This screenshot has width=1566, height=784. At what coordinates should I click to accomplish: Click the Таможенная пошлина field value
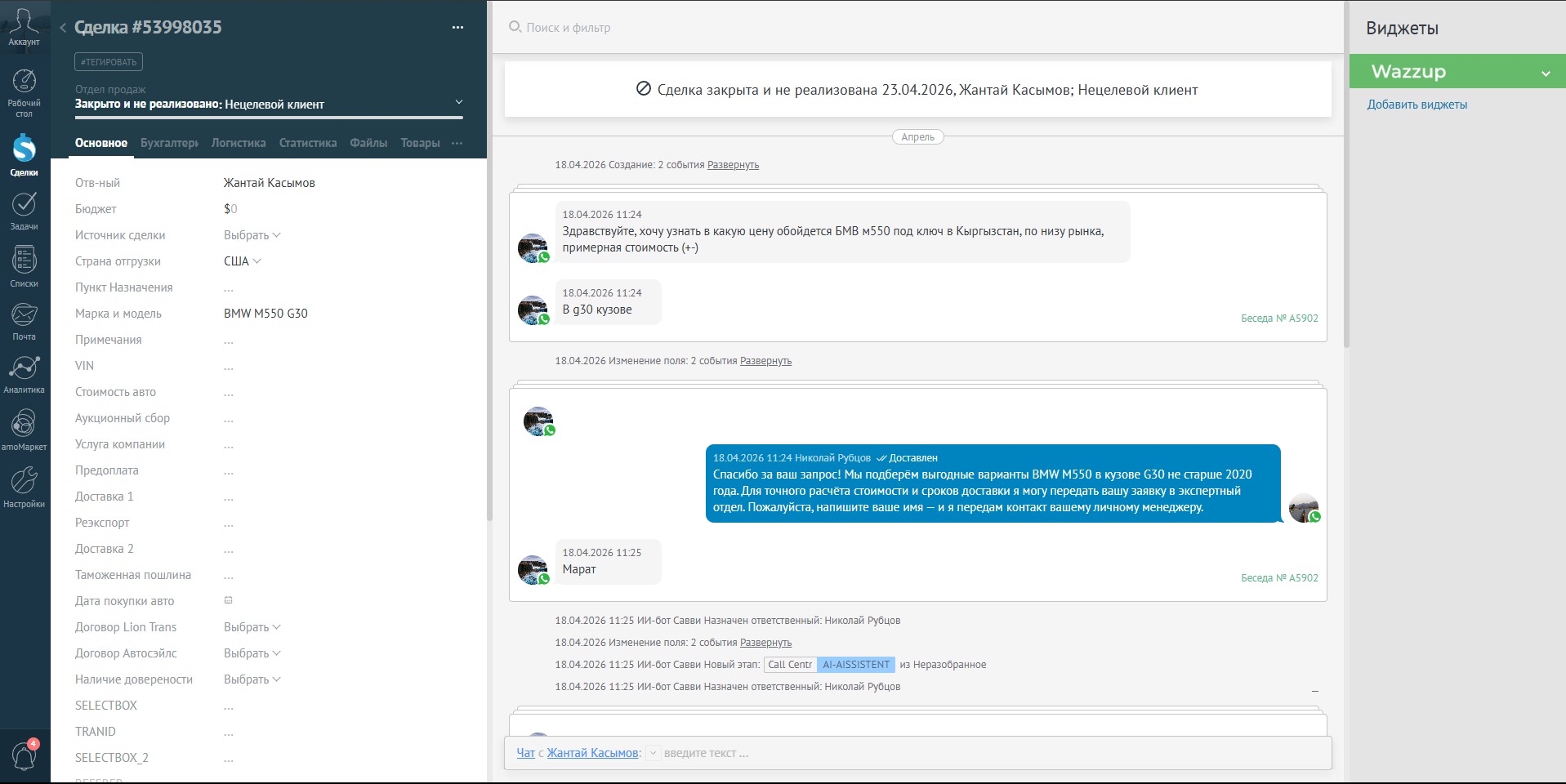coord(229,575)
